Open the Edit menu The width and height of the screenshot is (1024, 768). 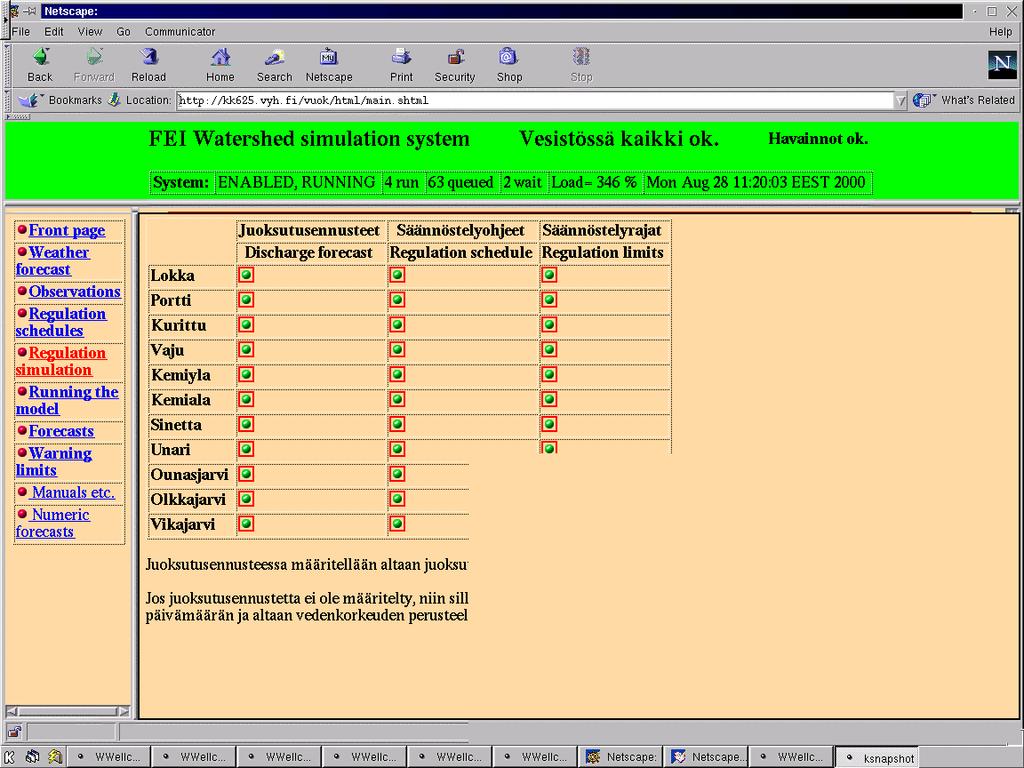(54, 31)
